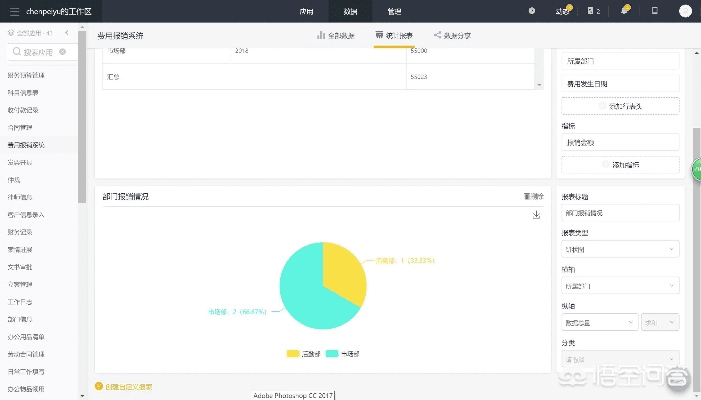
Task: Click the 添加指标 dashed button
Action: coord(620,164)
